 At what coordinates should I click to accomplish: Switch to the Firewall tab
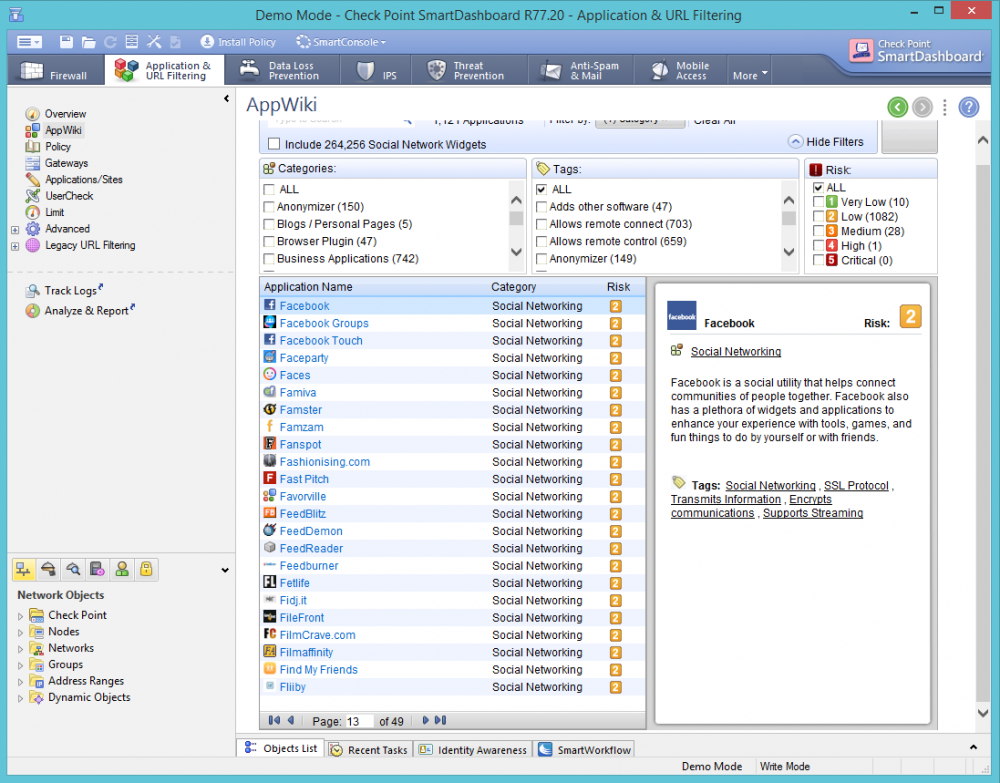tap(54, 70)
